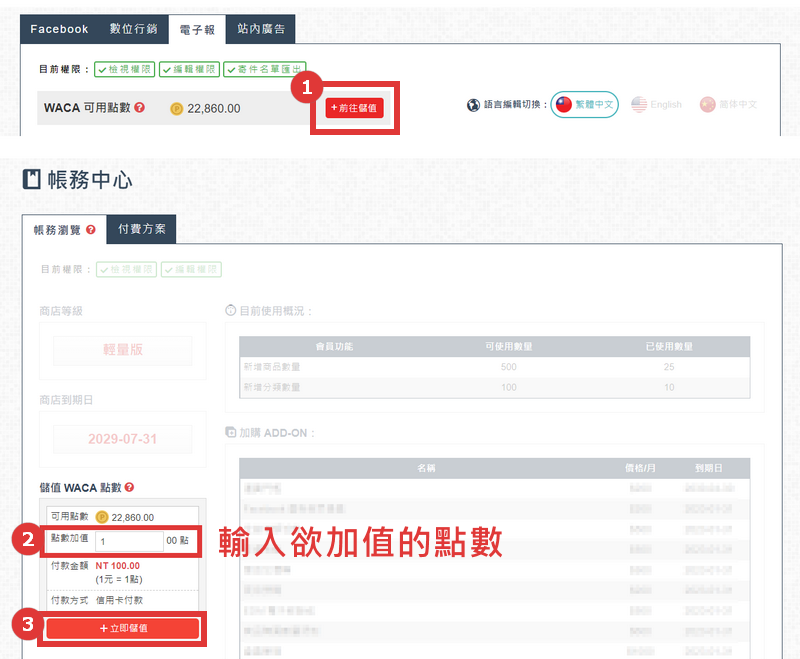Click the 到期日 column header
The height and width of the screenshot is (659, 800).
click(x=709, y=468)
